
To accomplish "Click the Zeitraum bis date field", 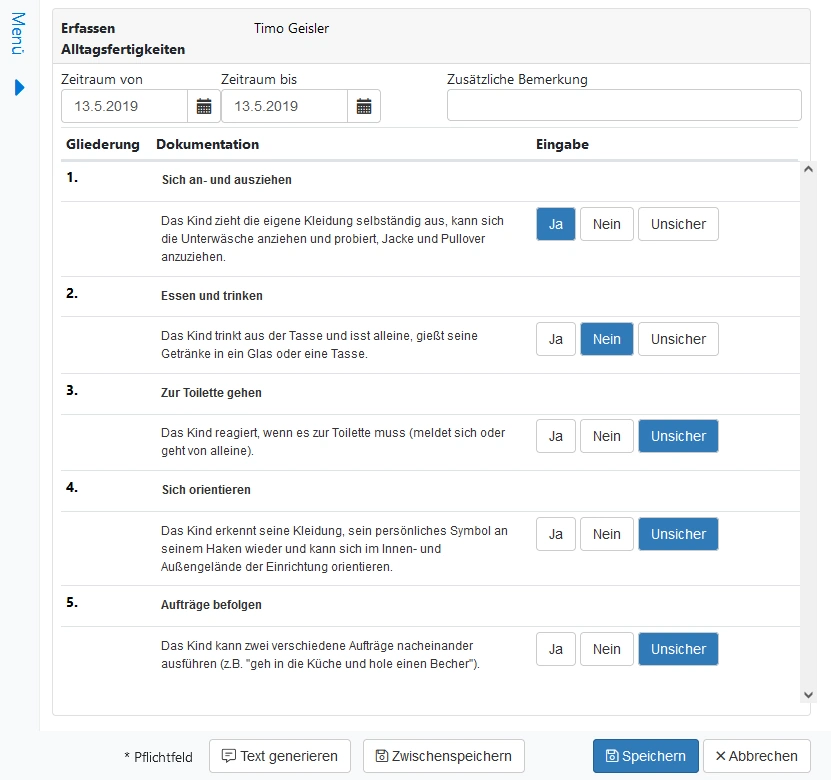I will pos(284,106).
